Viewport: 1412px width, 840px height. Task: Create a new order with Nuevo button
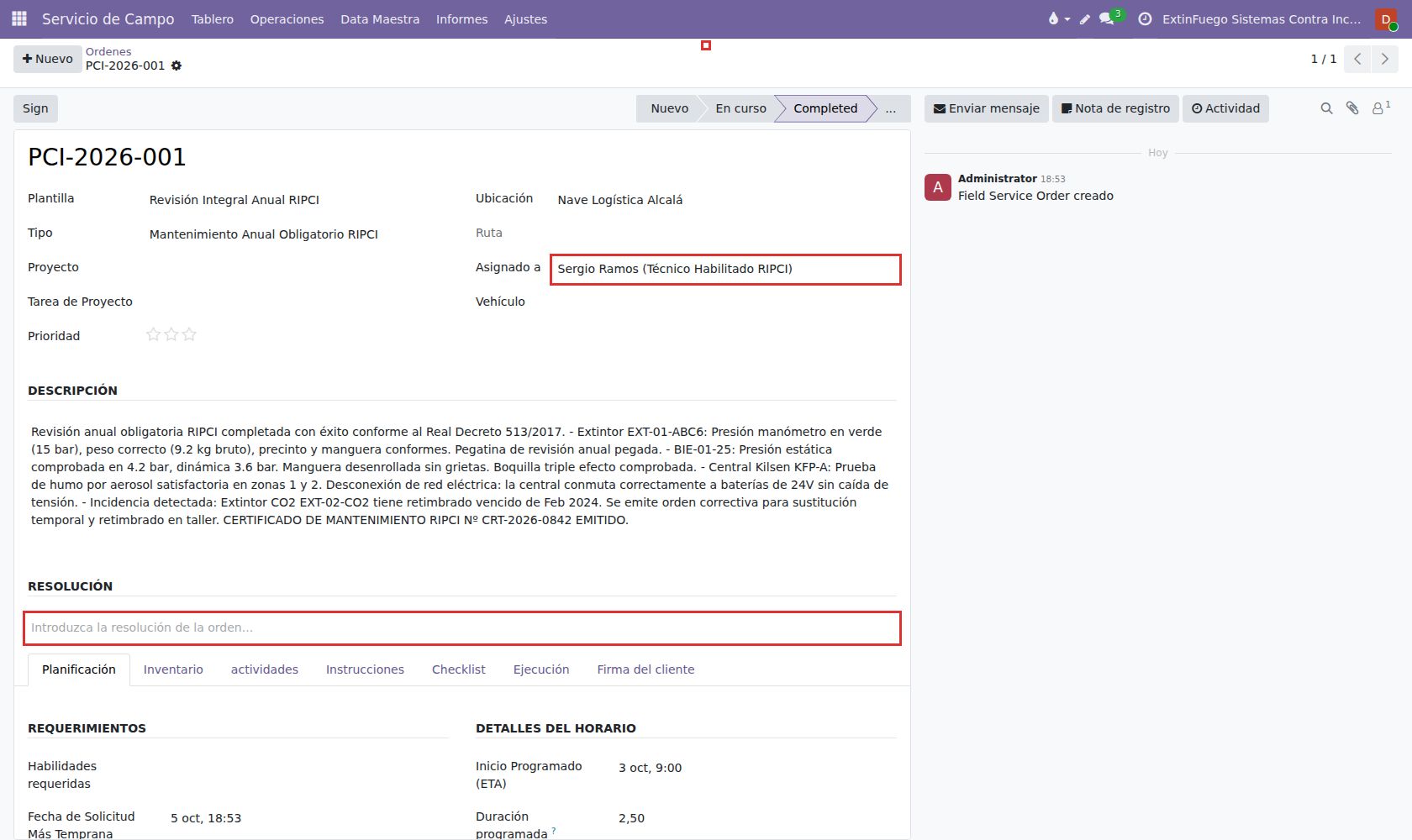click(x=48, y=59)
